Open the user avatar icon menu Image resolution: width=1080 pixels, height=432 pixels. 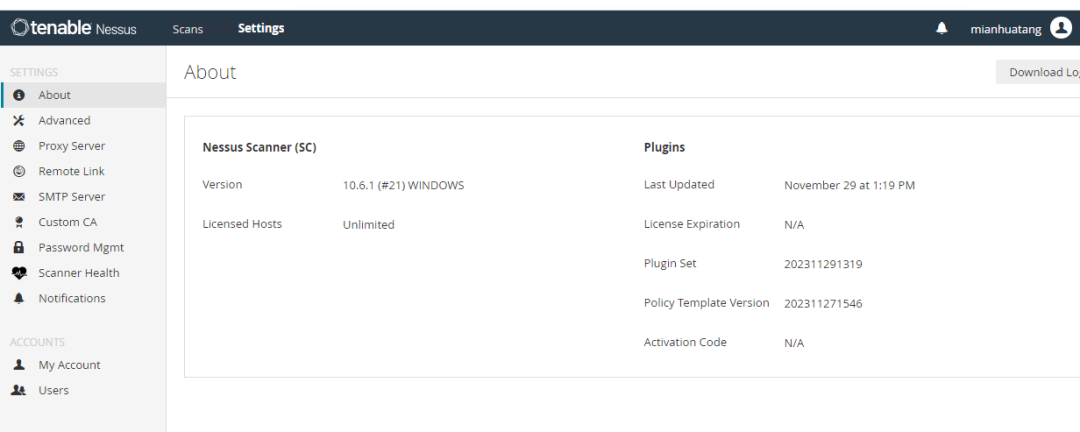click(x=1061, y=28)
